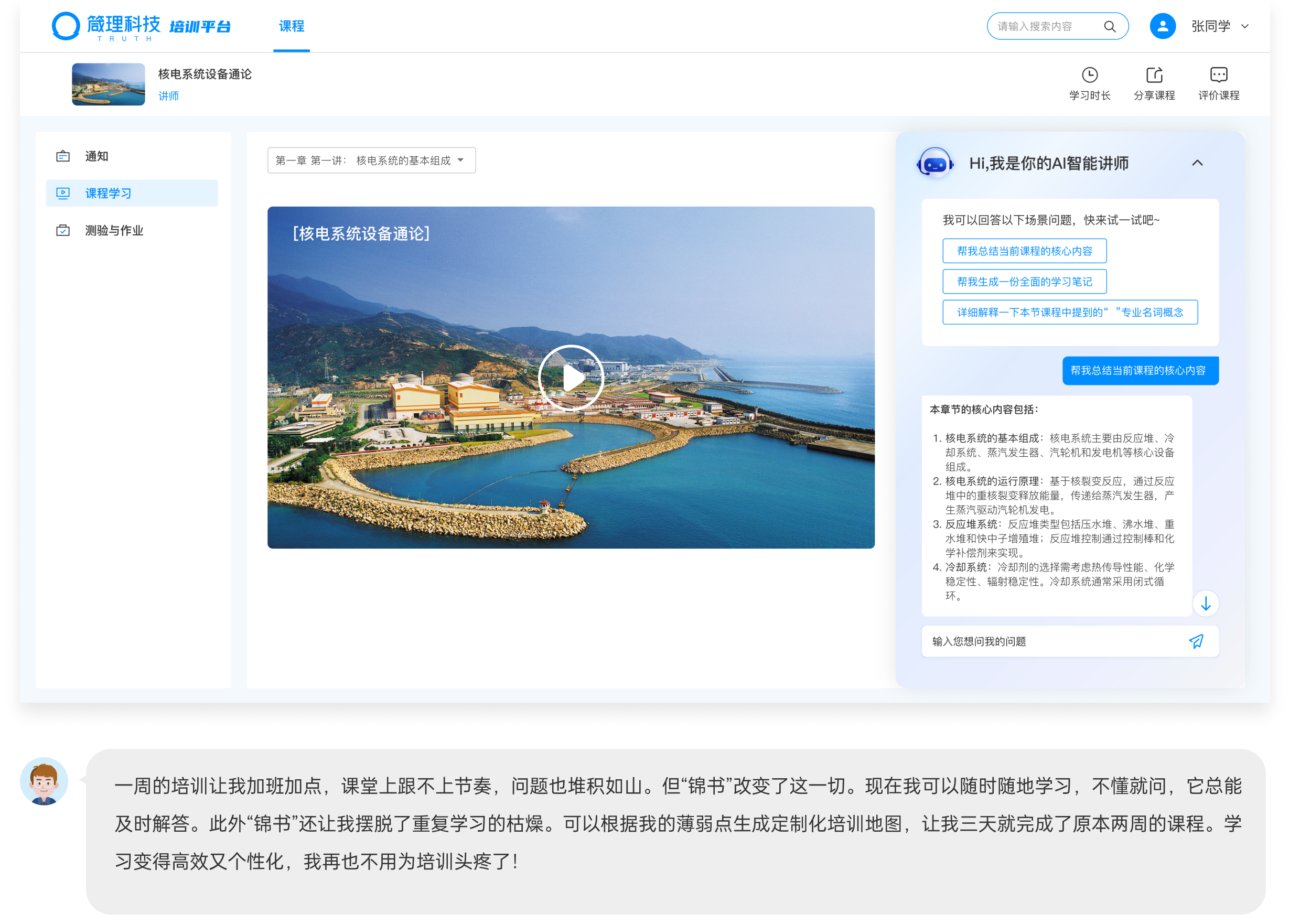Click the 核电系统设备通论 course title
1289x924 pixels.
205,74
